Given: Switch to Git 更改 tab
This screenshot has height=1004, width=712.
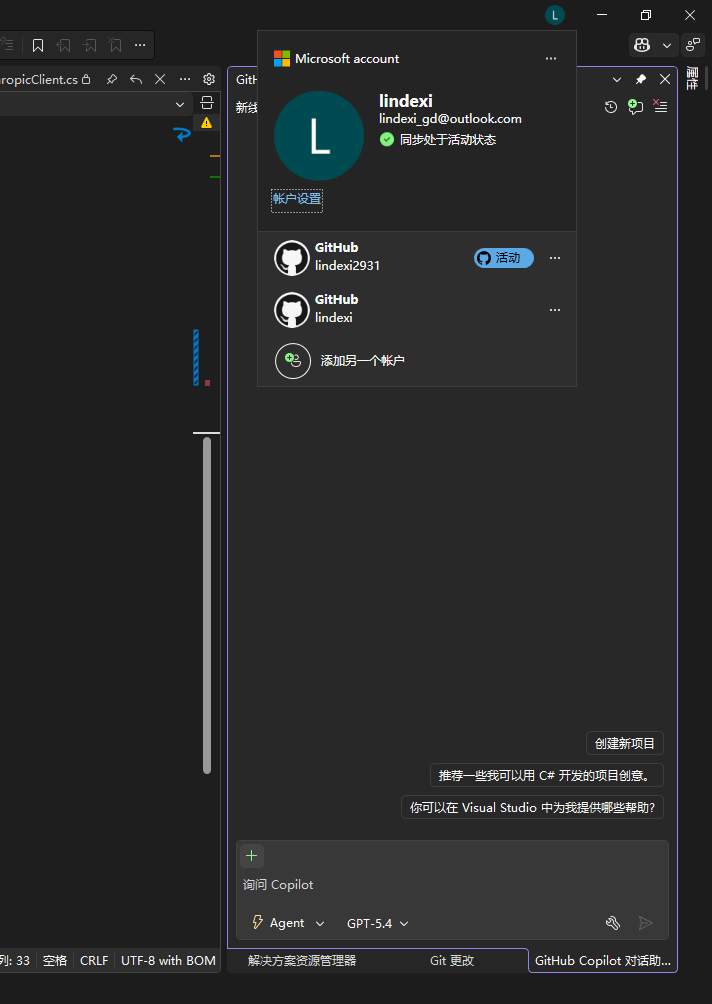Looking at the screenshot, I should click(452, 960).
